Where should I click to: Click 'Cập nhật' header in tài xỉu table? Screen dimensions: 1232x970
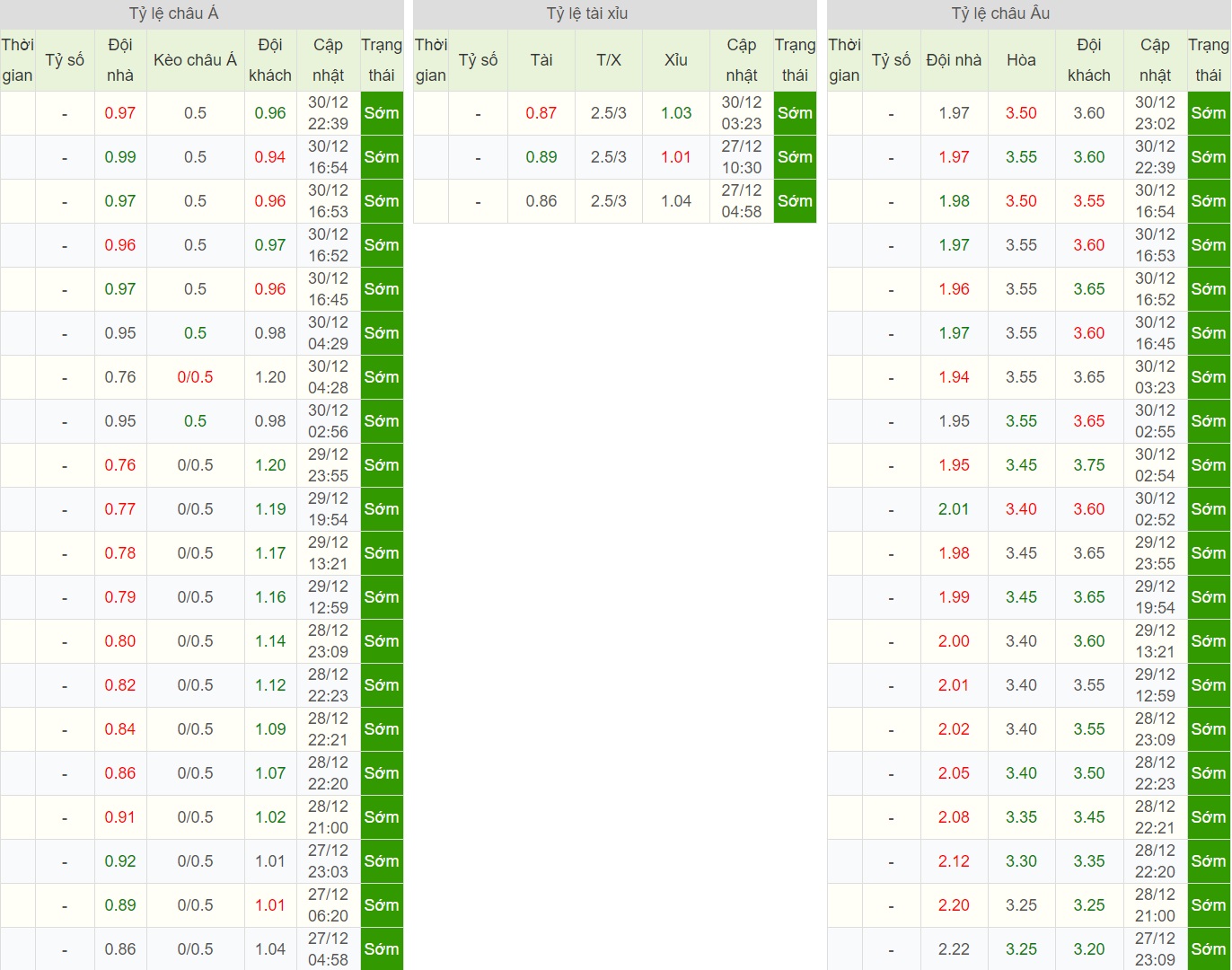pos(742,60)
